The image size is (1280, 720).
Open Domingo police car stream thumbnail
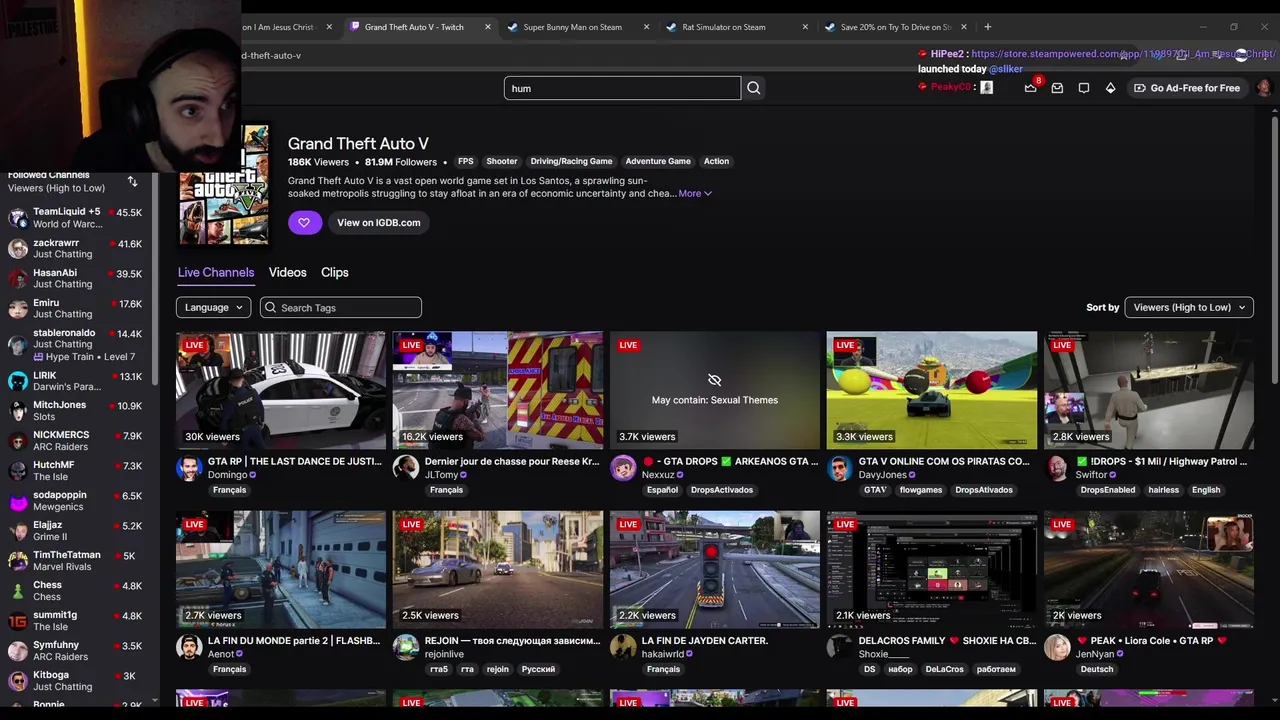point(280,390)
